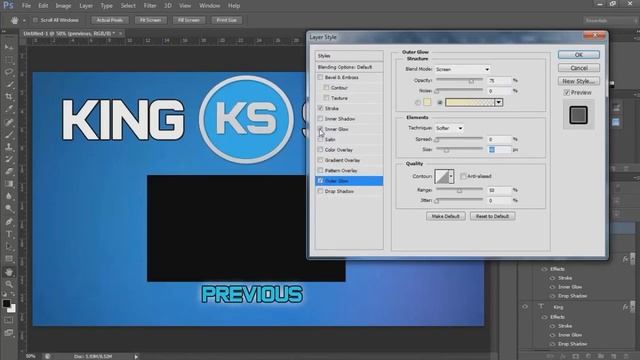Image resolution: width=640 pixels, height=360 pixels.
Task: Click the Screen Mode icon
Action: coord(9,333)
